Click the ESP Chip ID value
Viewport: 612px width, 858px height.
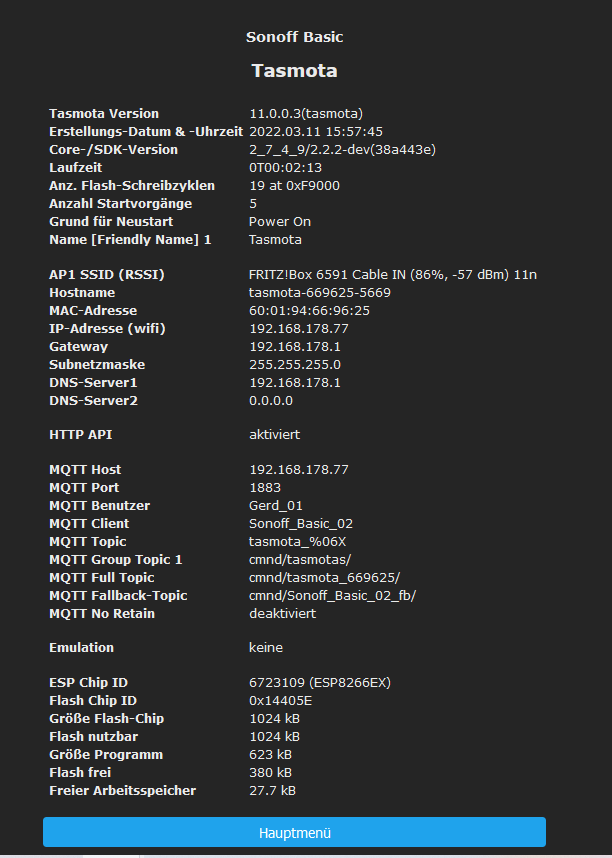pyautogui.click(x=320, y=683)
